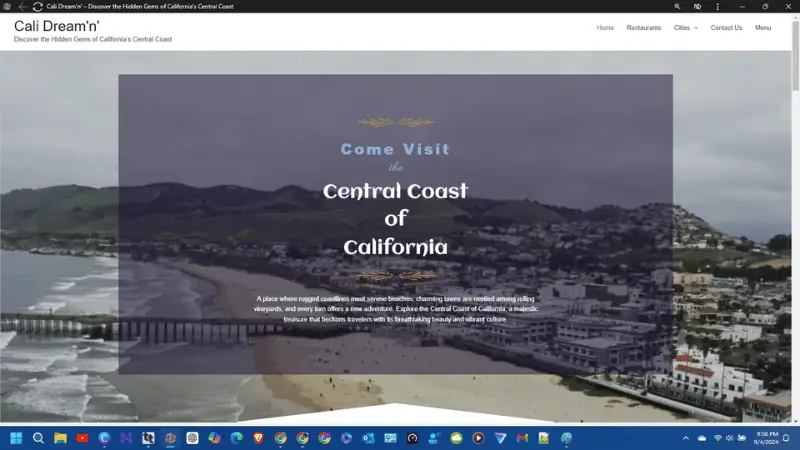Open the OneDrive cloud tray icon

click(x=702, y=438)
